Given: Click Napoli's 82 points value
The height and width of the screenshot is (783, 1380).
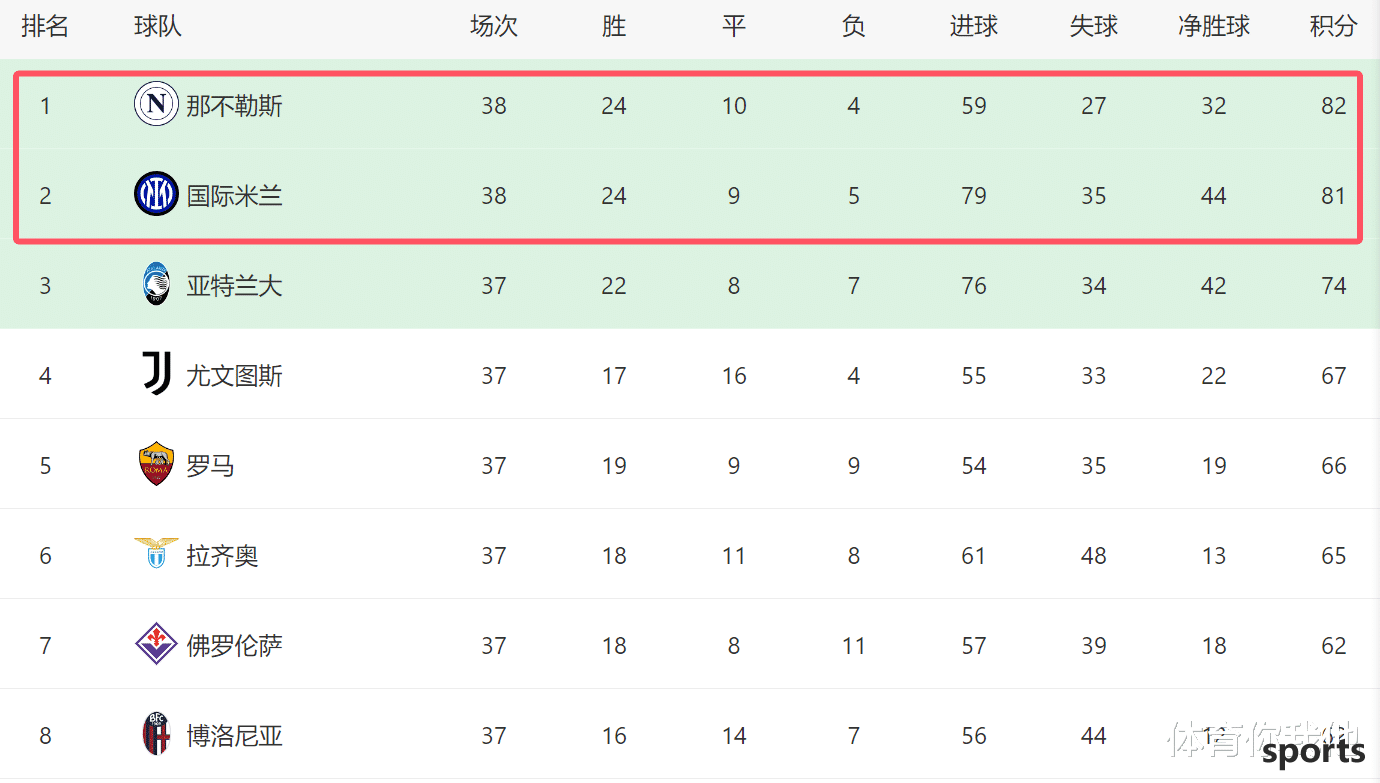Looking at the screenshot, I should 1334,105.
